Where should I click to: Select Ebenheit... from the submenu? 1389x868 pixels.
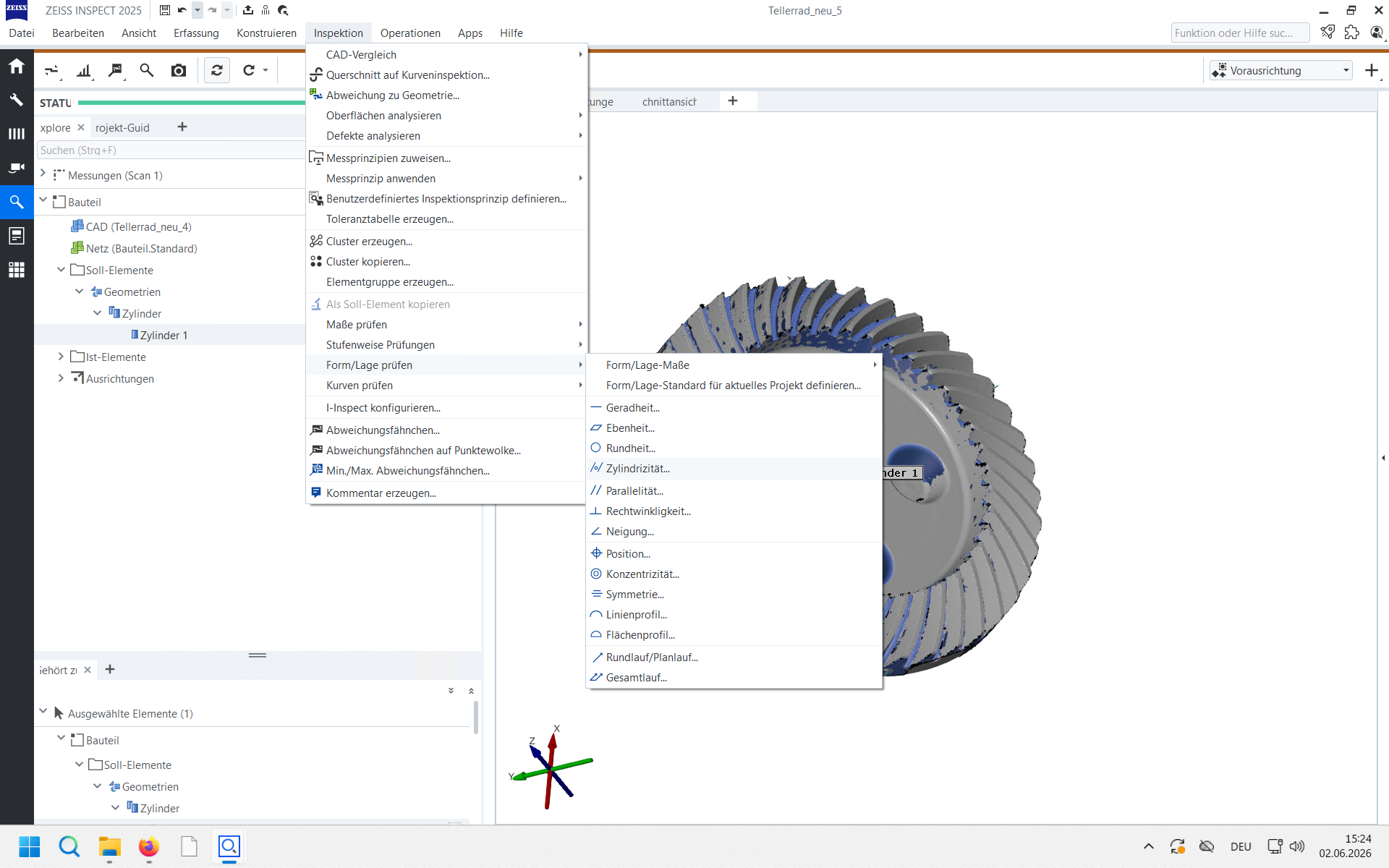[734, 428]
